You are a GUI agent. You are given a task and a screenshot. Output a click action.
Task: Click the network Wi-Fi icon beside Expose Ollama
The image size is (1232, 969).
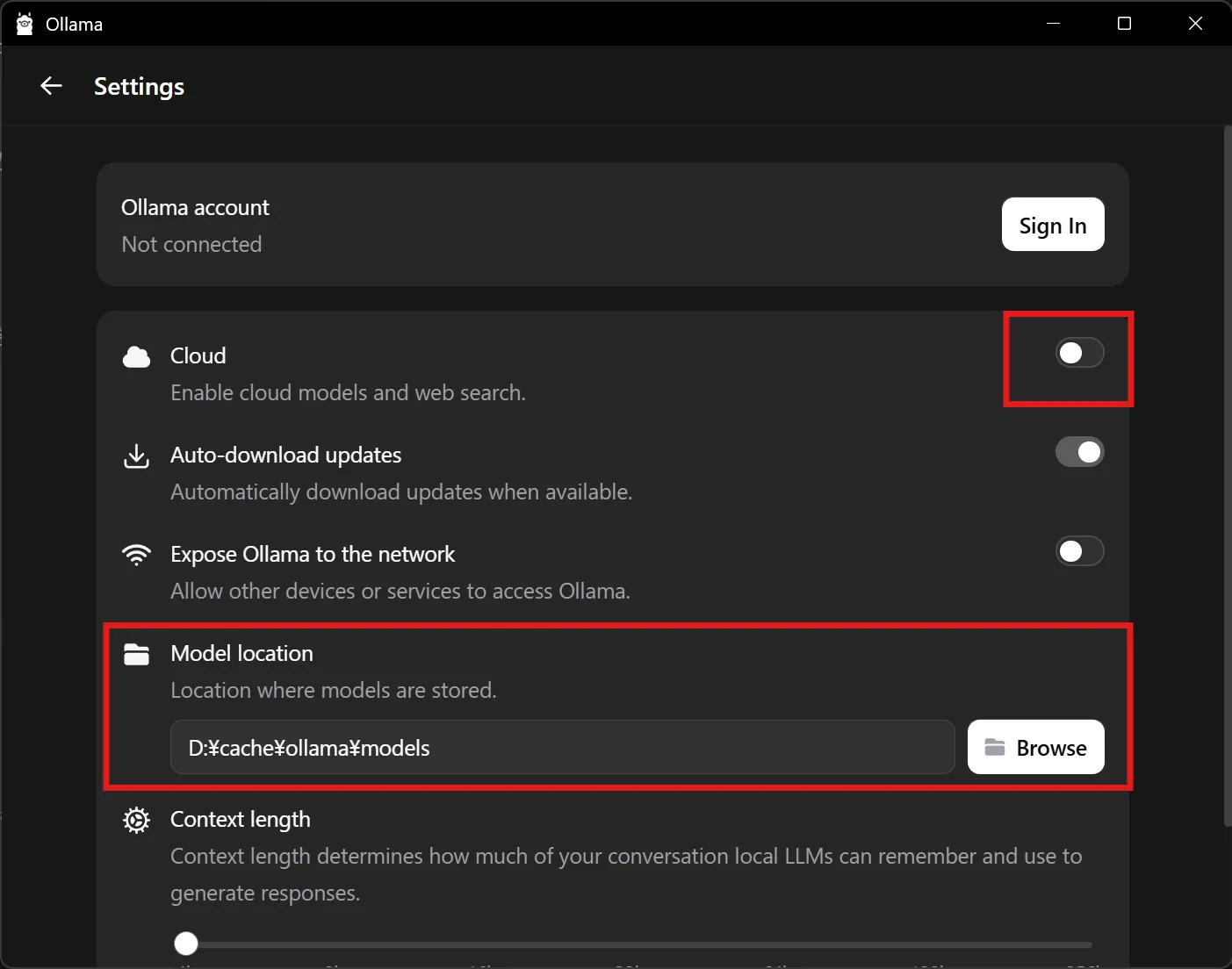coord(136,555)
